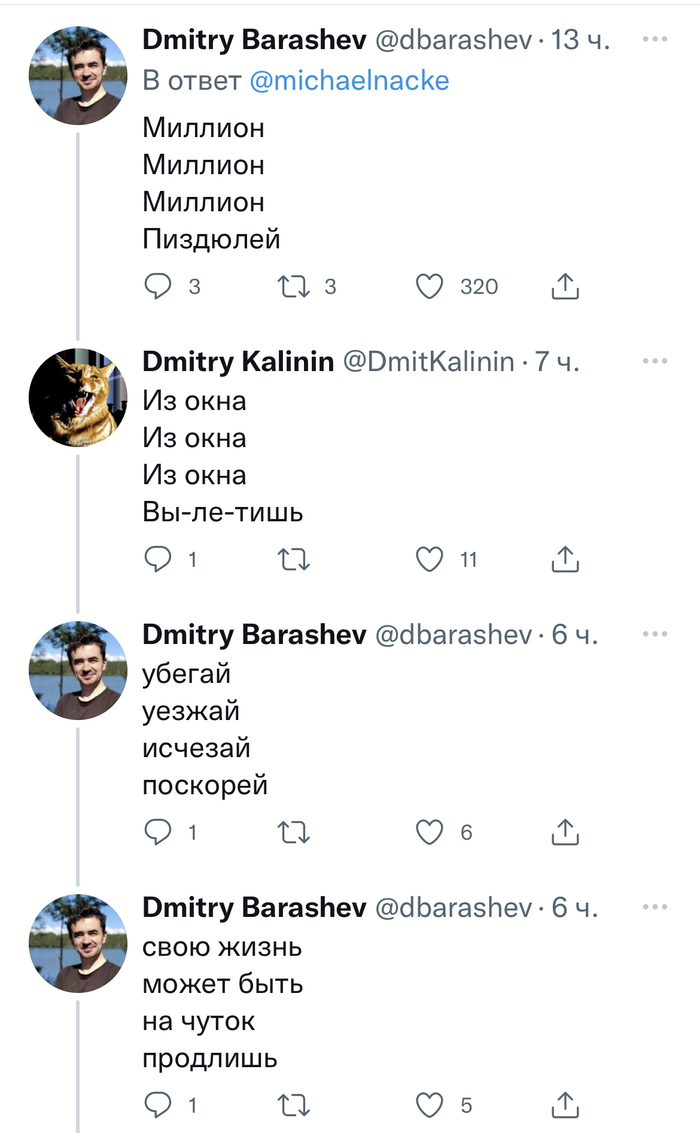This screenshot has height=1133, width=700.
Task: Like the "свою жизнь" tweet with 5 likes
Action: 430,1105
